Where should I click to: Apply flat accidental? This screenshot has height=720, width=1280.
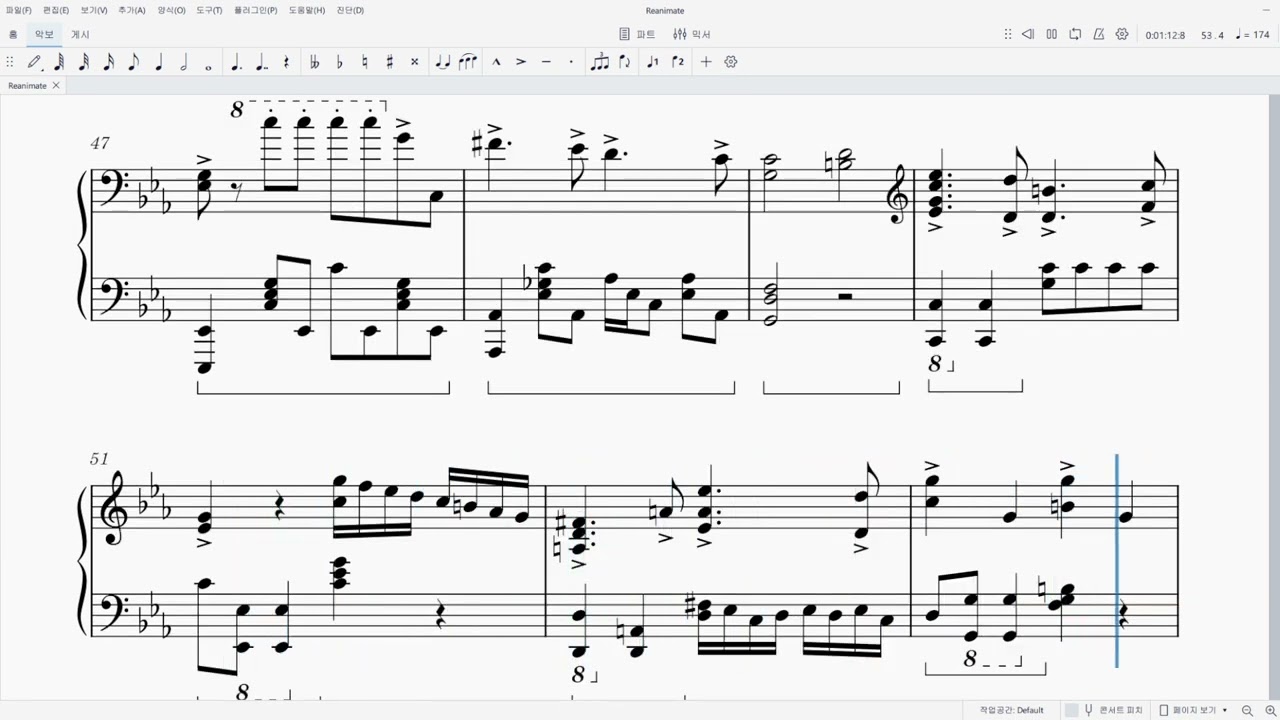(339, 62)
